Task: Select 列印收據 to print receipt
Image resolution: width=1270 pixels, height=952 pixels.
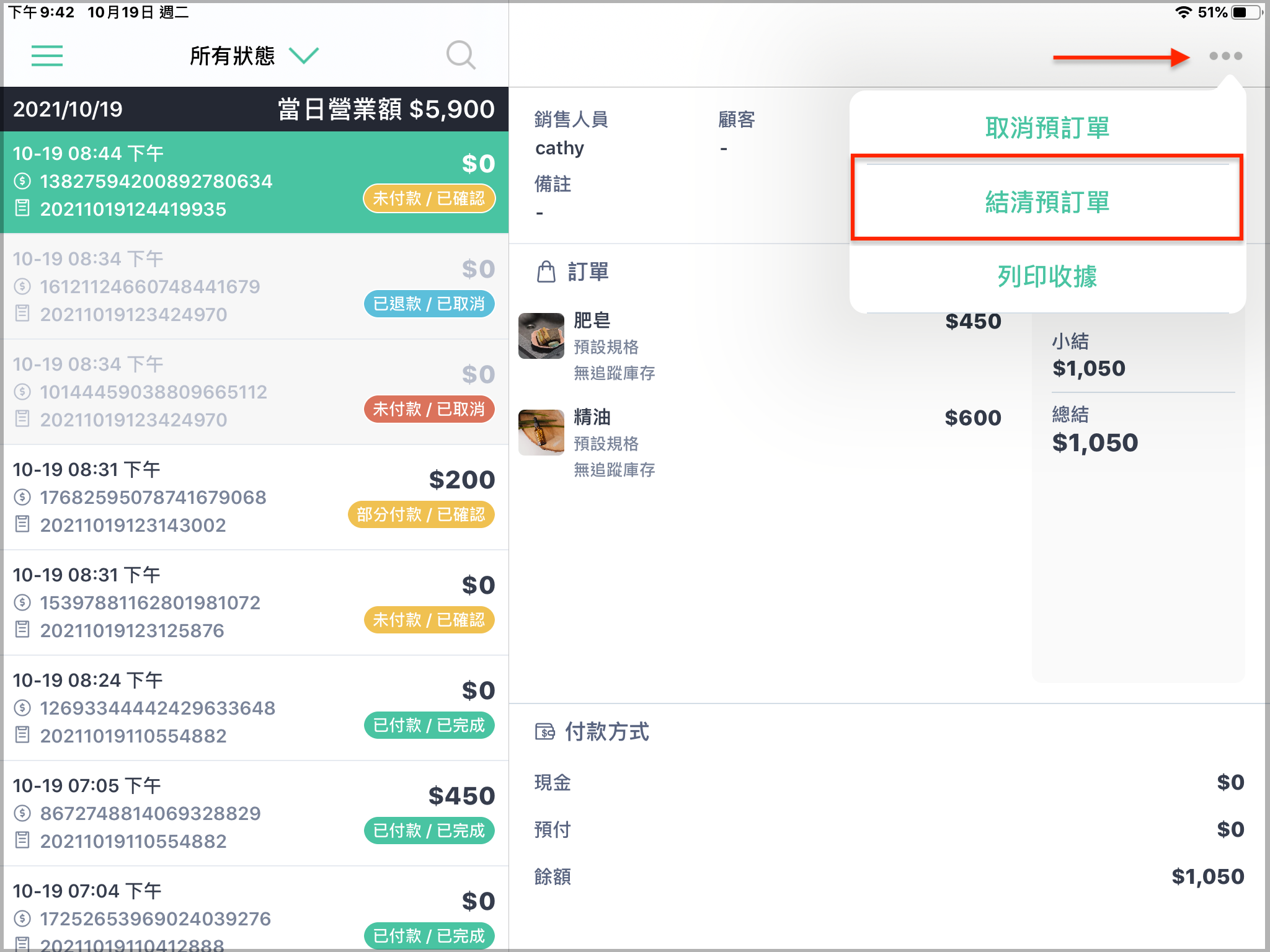Action: 1047,276
